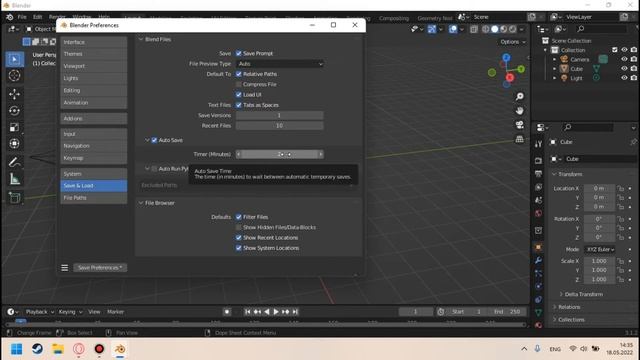Open the Tool properties tab icon
Viewport: 640px width, 360px height.
tap(538, 144)
